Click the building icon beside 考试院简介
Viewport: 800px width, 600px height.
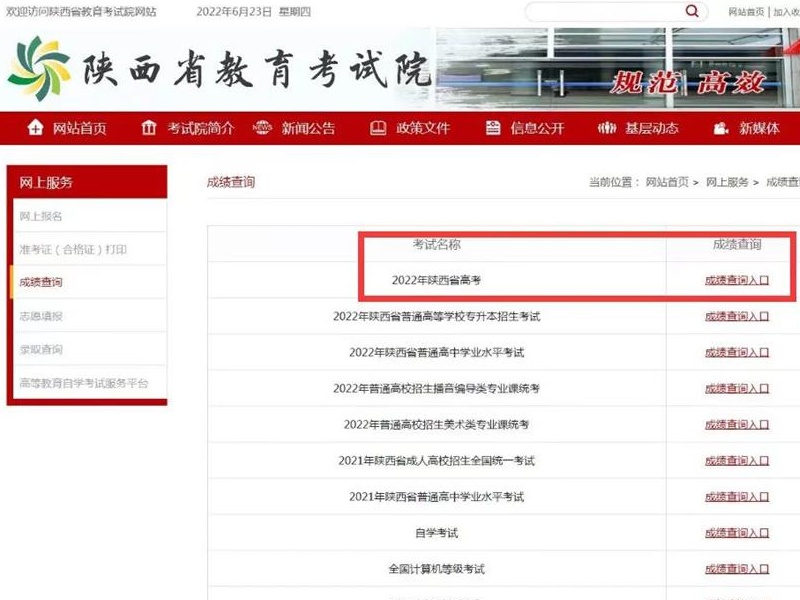149,128
